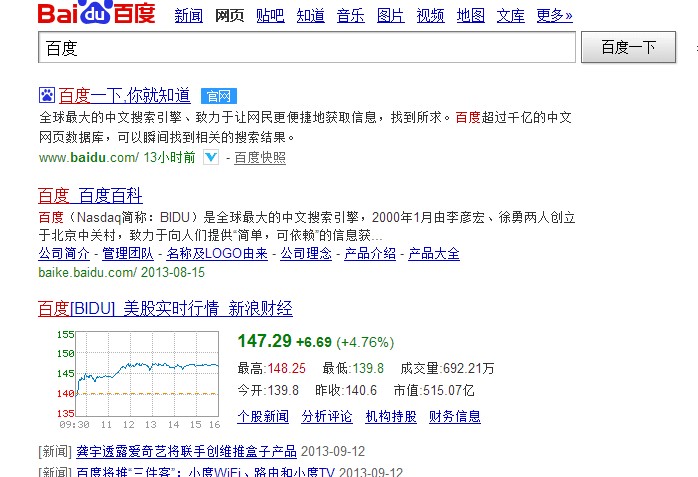The width and height of the screenshot is (698, 477).
Task: Open the 产品大全 sublink
Action: click(x=434, y=254)
